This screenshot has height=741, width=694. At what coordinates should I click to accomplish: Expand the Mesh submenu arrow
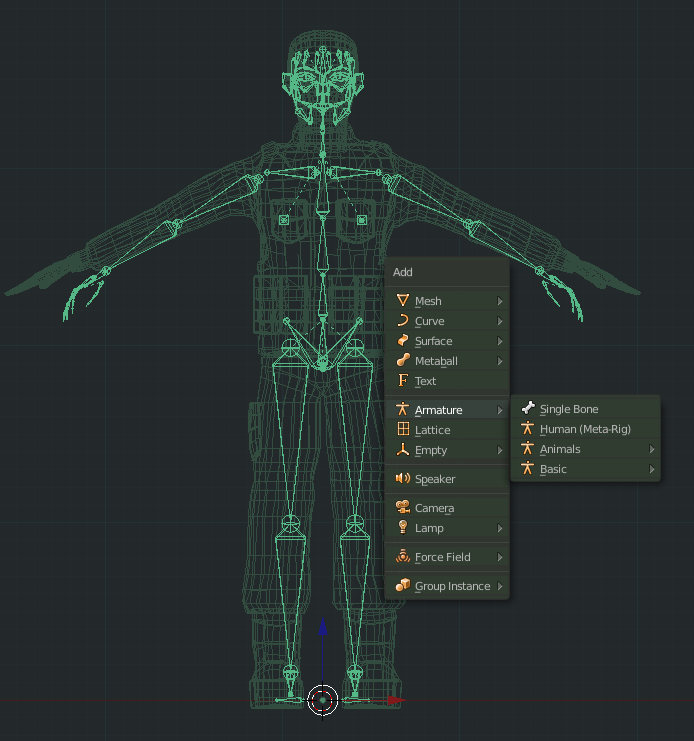[500, 301]
